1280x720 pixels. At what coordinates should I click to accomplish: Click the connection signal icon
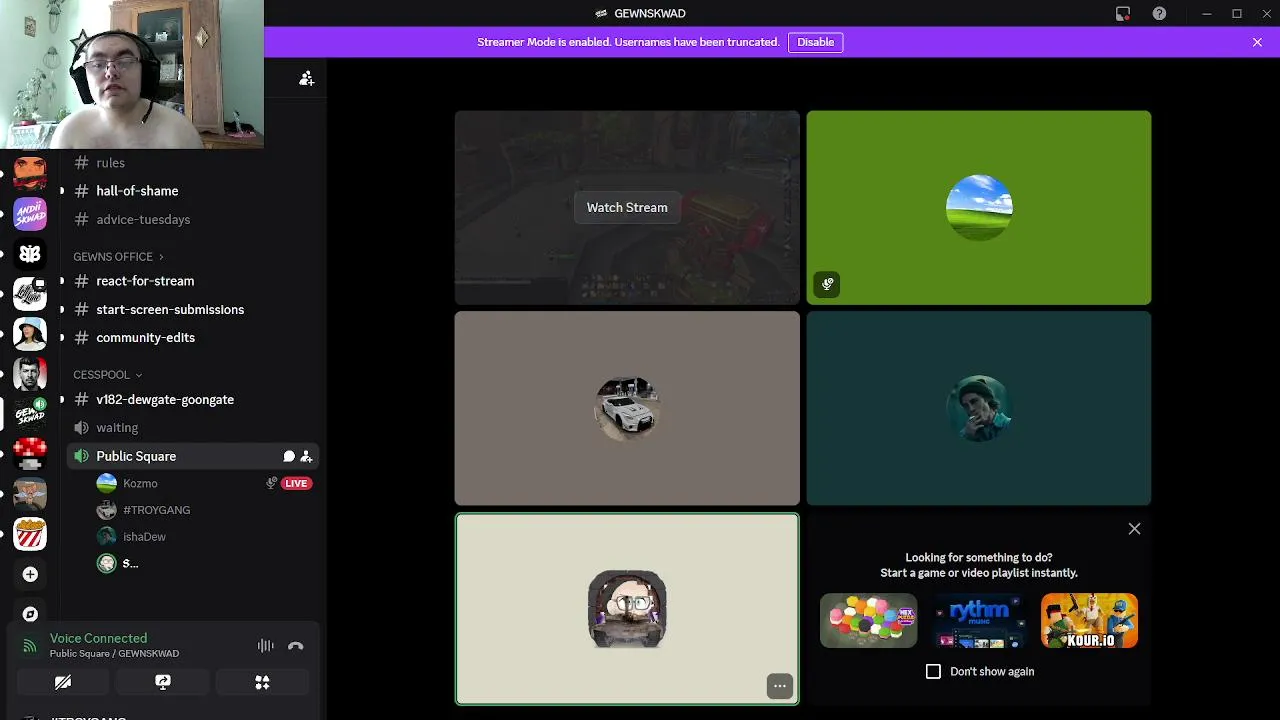click(30, 646)
